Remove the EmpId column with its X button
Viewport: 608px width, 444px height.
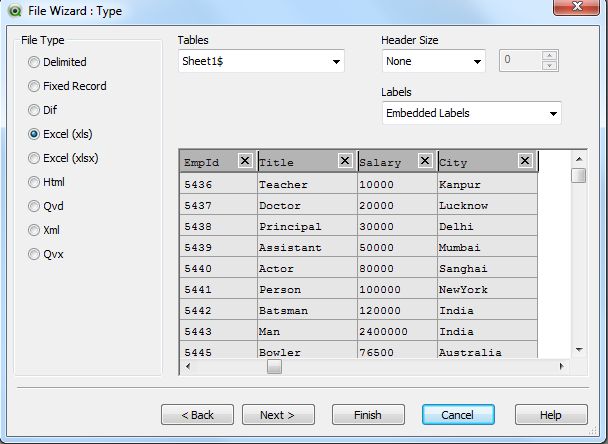245,161
